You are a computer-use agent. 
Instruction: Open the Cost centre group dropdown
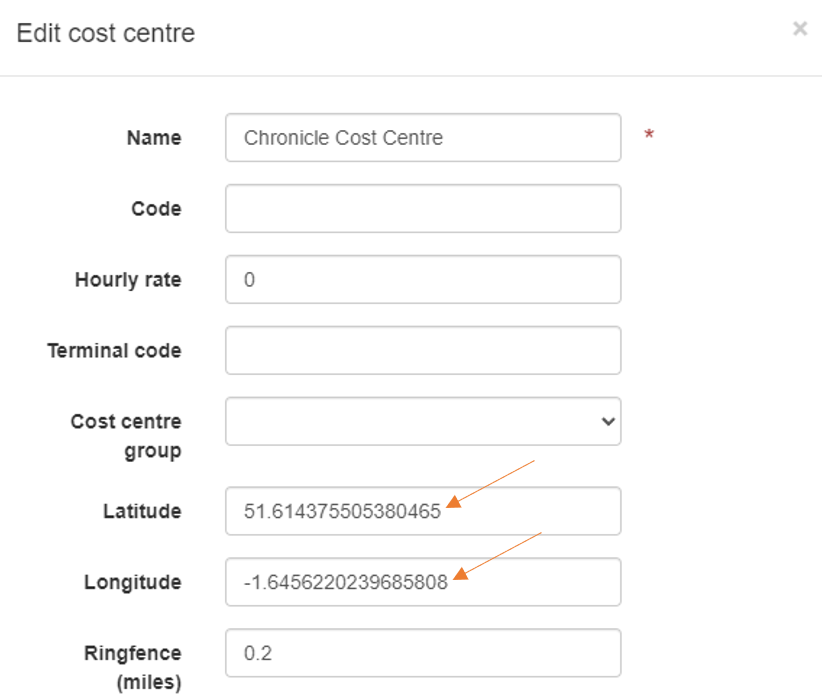423,421
